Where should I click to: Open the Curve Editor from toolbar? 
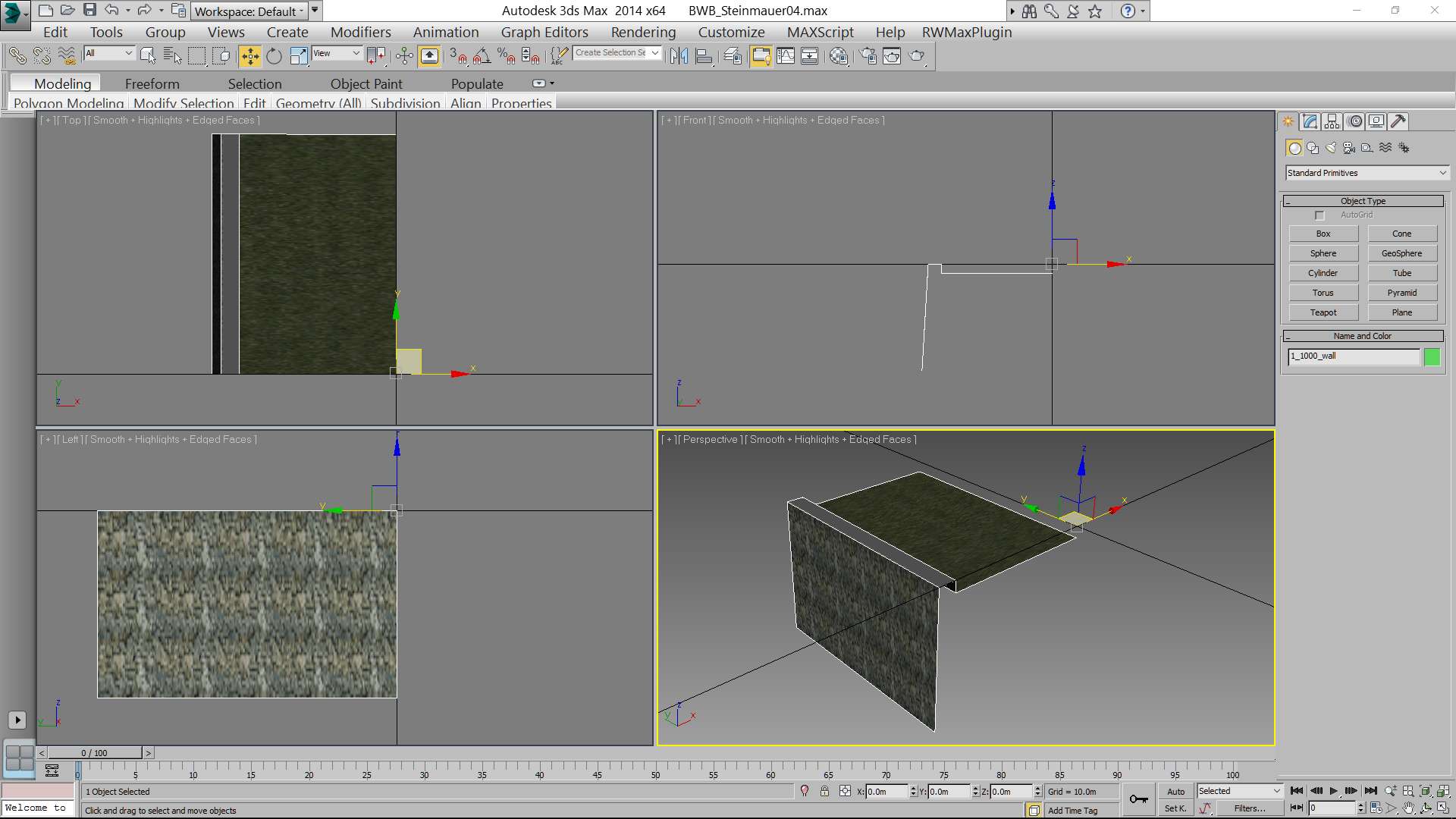click(x=786, y=56)
